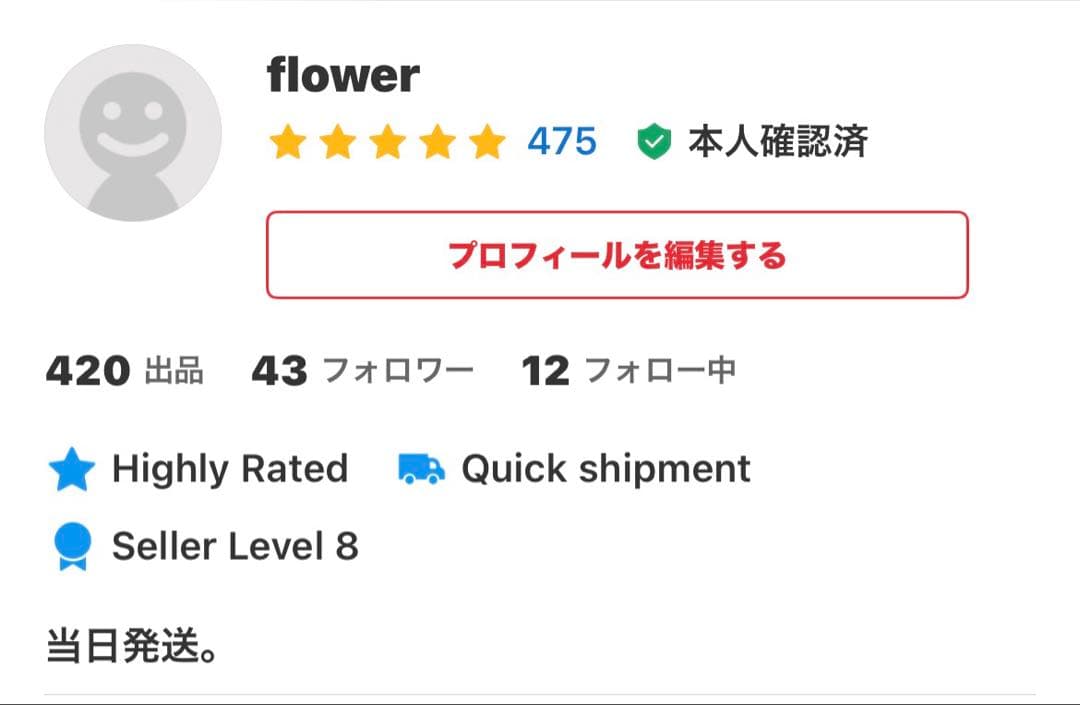Click the third yellow rating star
Image resolution: width=1080 pixels, height=705 pixels.
pos(387,143)
